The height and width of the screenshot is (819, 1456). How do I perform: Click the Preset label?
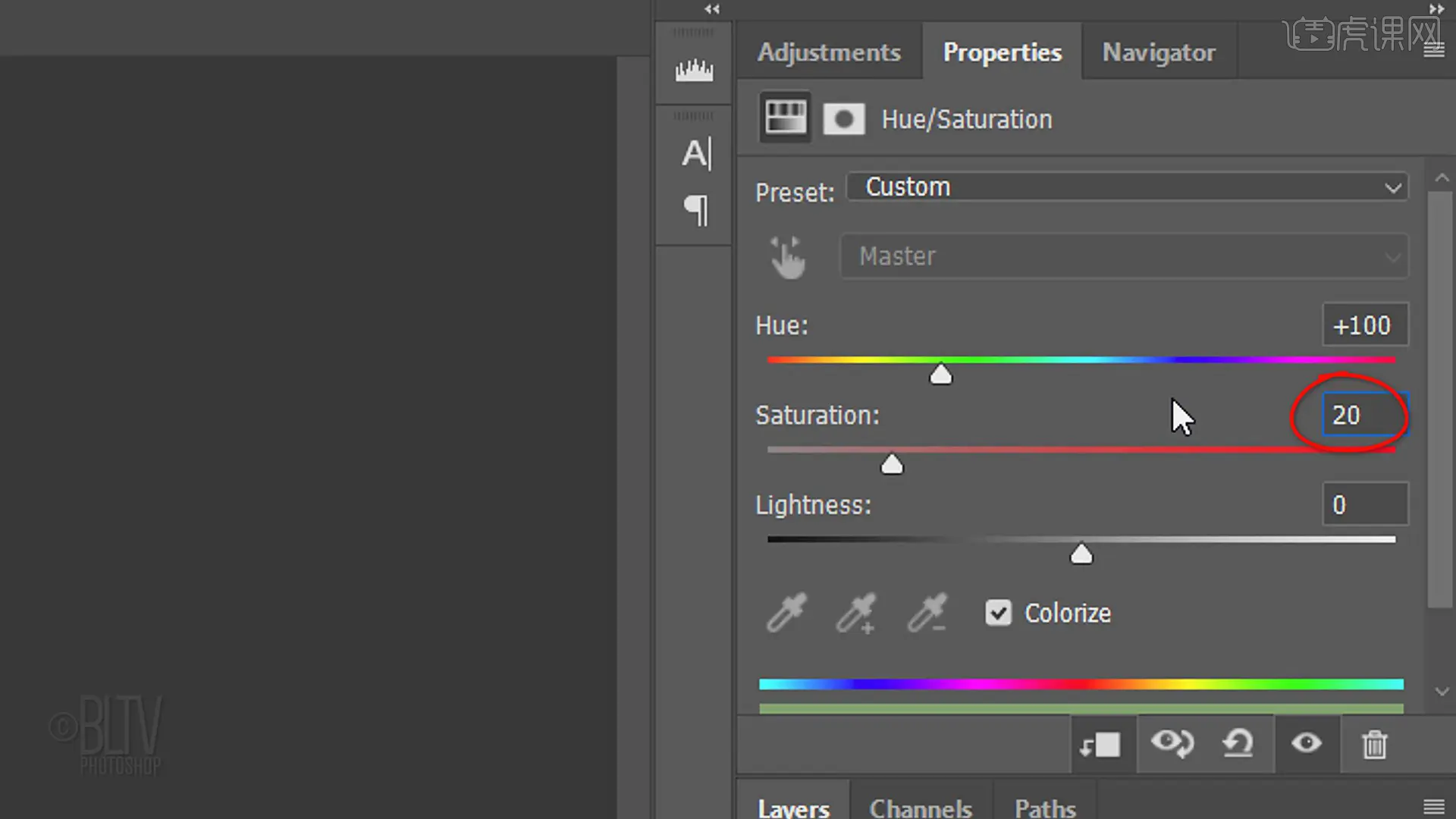[795, 192]
